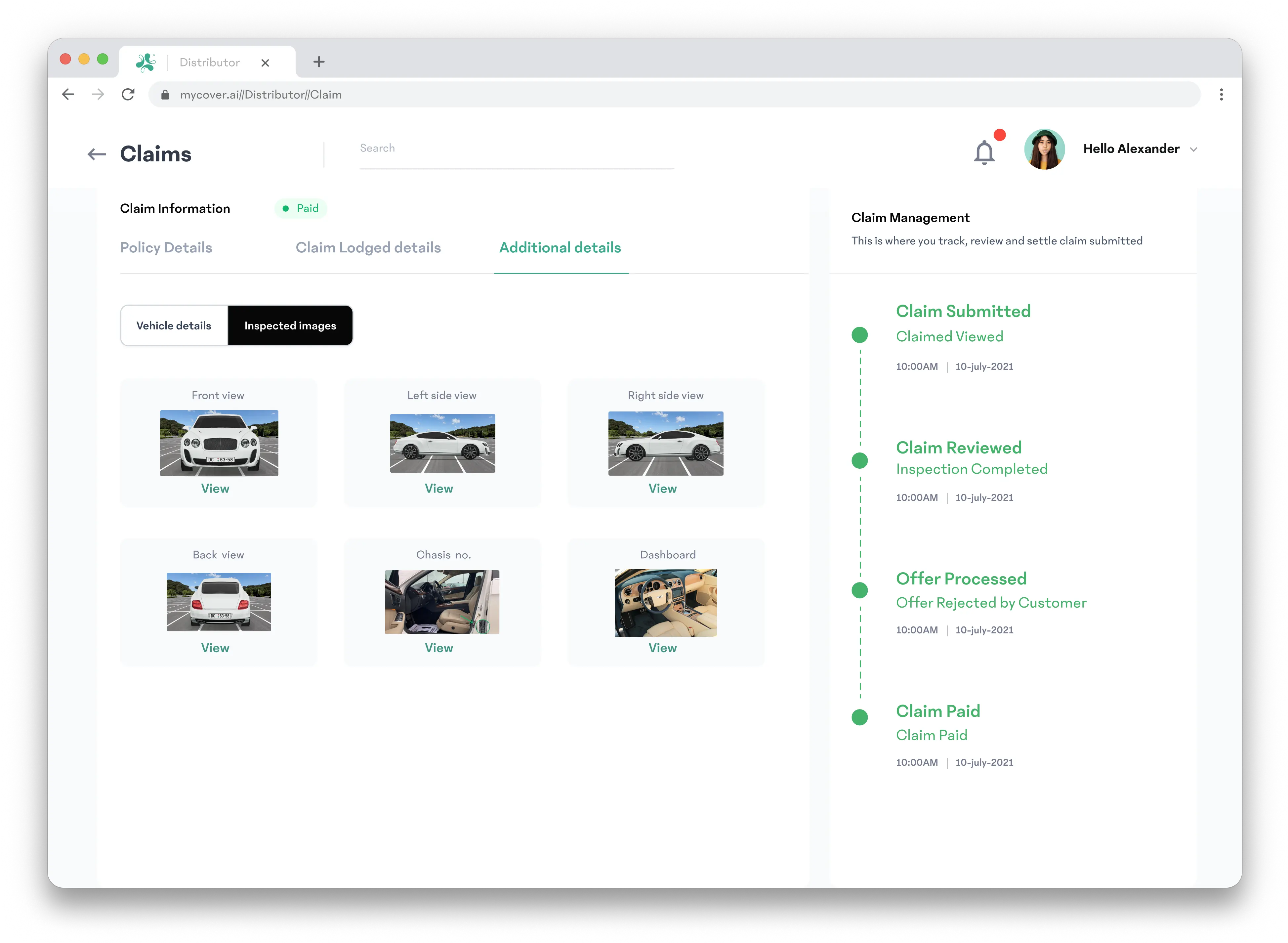This screenshot has width=1288, height=943.
Task: Switch to Claim Lodged details tab
Action: click(368, 247)
